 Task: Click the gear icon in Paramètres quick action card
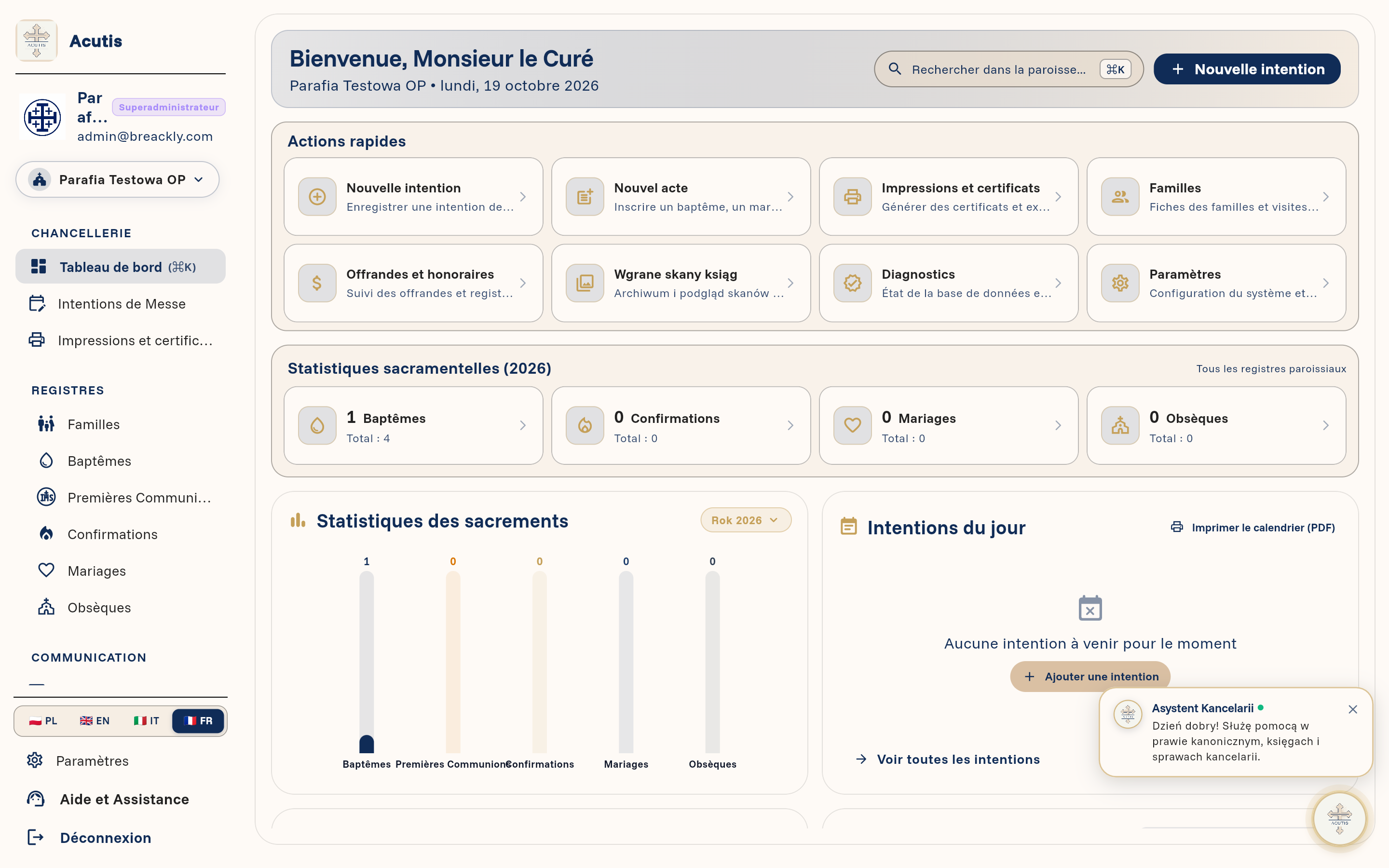[1120, 283]
